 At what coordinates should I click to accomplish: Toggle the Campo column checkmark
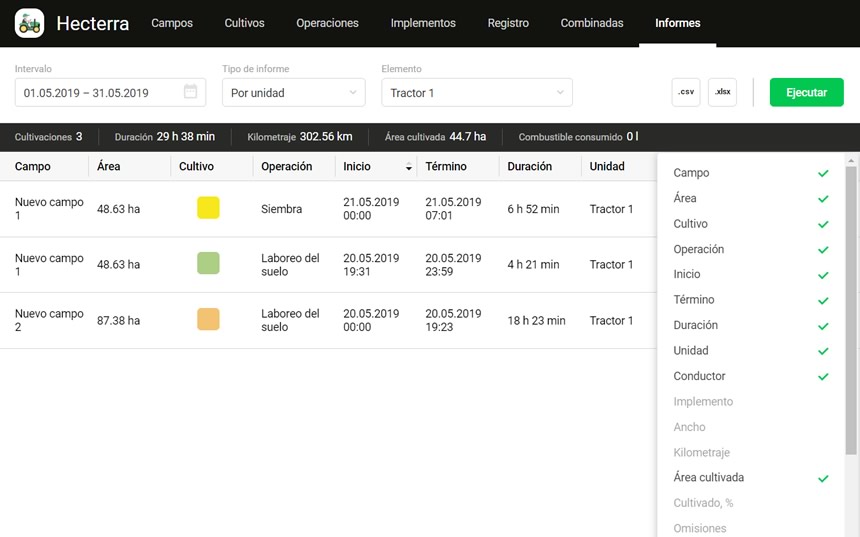click(822, 173)
